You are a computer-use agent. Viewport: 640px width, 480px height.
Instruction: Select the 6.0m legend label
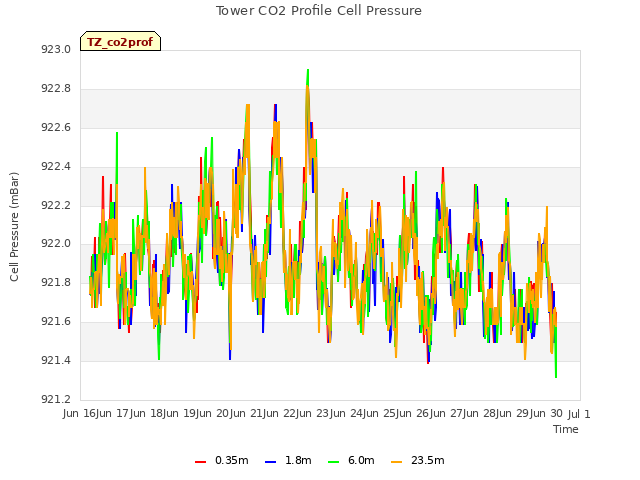361,460
